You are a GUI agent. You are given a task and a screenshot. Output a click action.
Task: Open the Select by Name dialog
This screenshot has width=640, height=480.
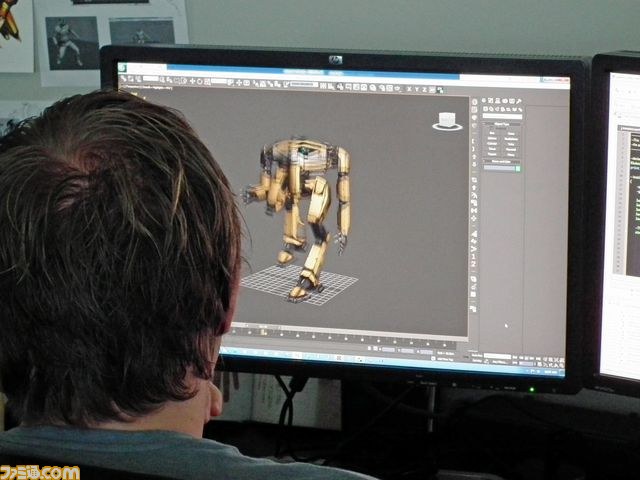[x=169, y=80]
